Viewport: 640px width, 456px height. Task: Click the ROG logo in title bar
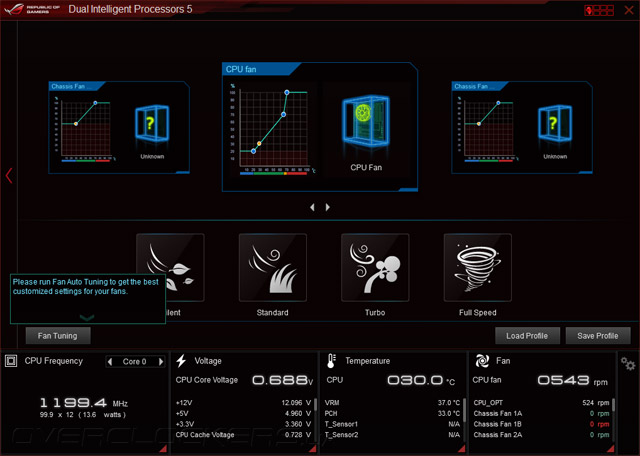click(14, 9)
